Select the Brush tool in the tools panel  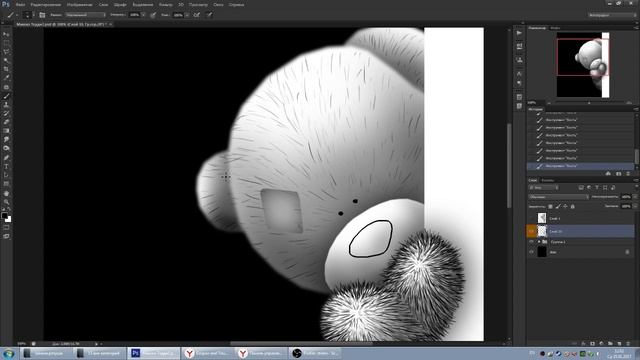(6, 96)
